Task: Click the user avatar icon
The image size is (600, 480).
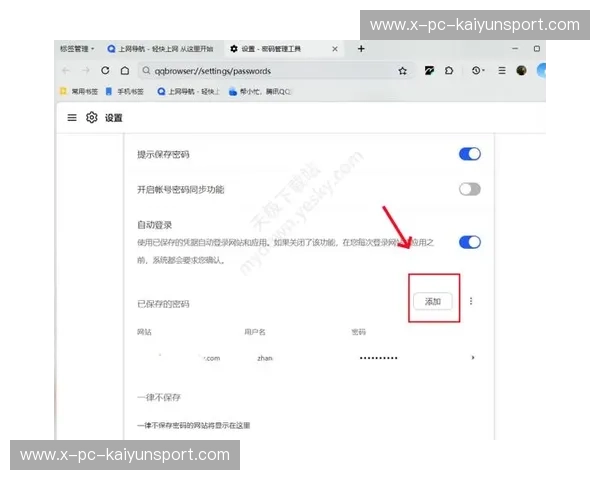Action: click(x=521, y=70)
